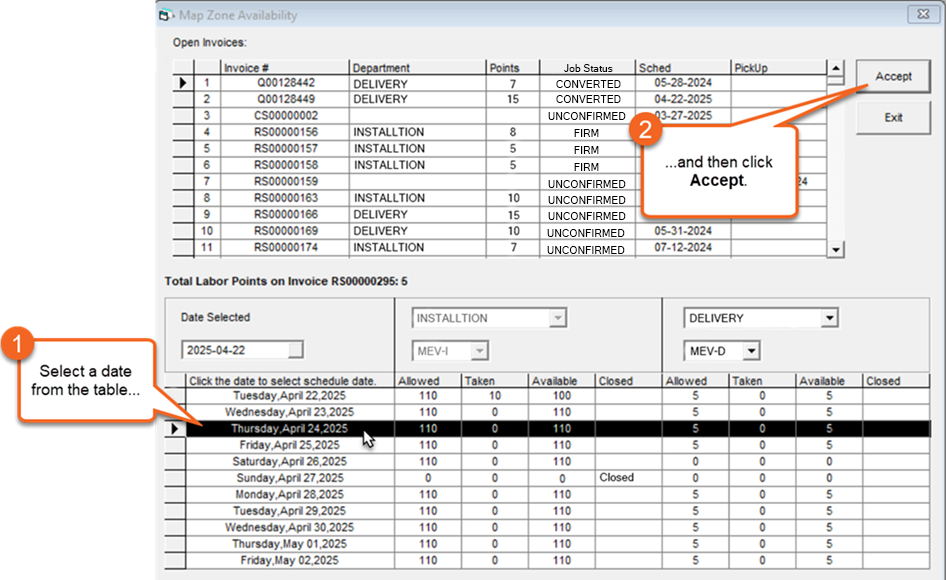Close the Map Zone Availability window
This screenshot has height=580, width=946.
click(x=920, y=15)
